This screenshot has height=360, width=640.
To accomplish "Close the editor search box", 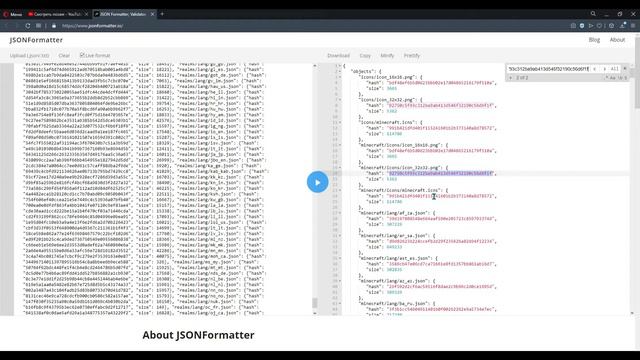I will [x=624, y=69].
